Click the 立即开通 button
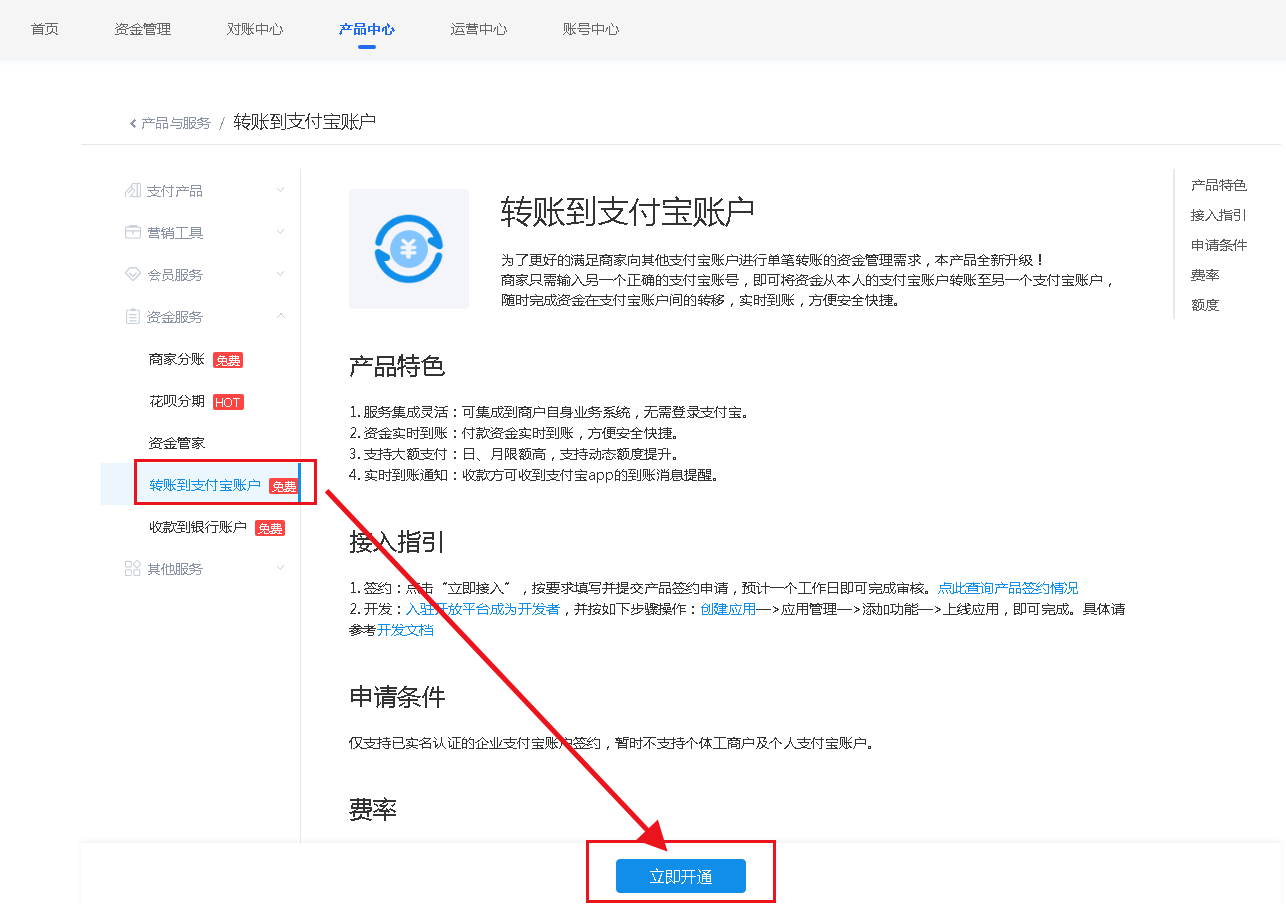 [681, 876]
